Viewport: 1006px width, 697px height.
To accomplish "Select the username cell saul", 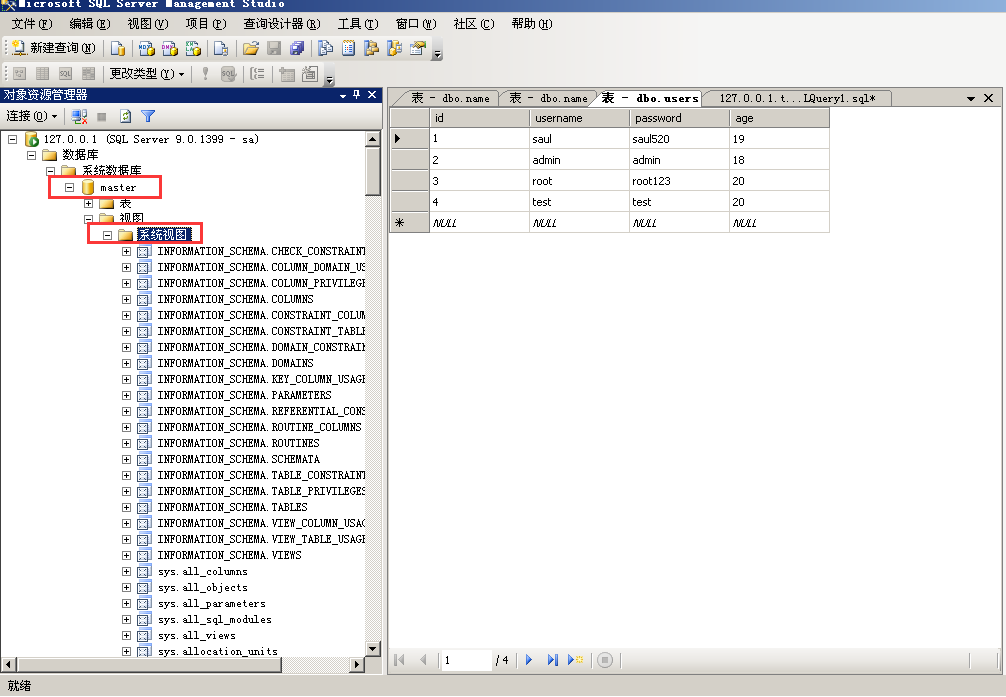I will click(x=579, y=139).
